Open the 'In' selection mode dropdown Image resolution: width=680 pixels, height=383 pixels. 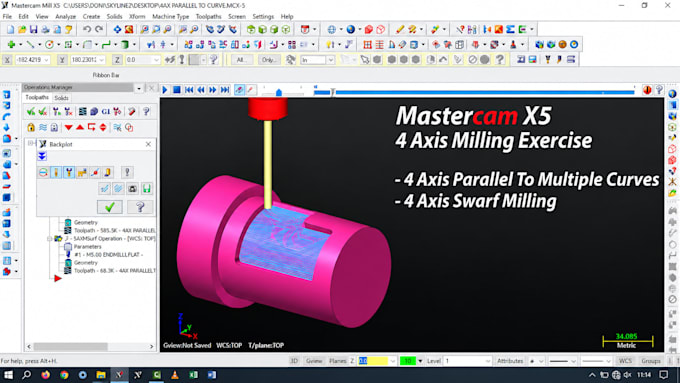click(330, 60)
